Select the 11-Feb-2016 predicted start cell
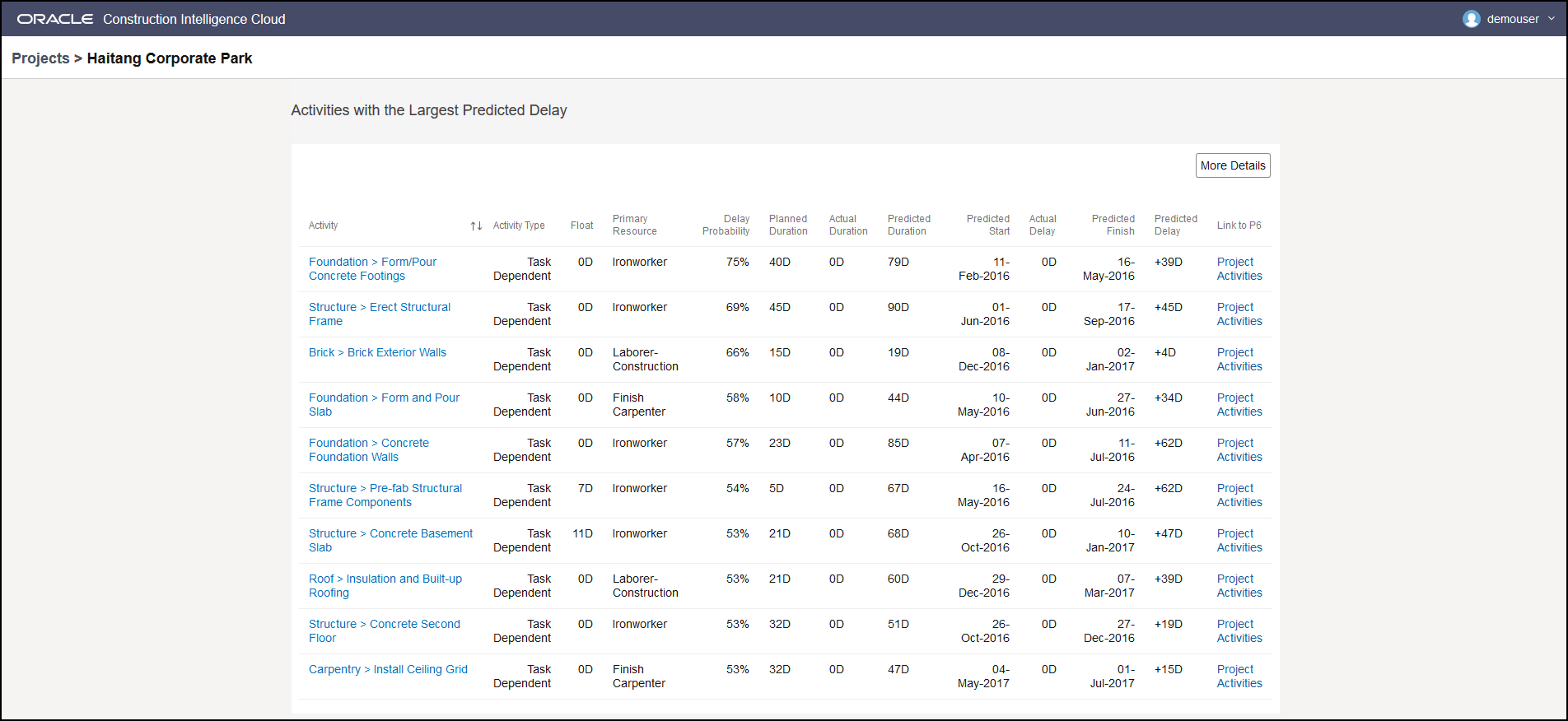Viewport: 1568px width, 721px height. click(x=984, y=269)
